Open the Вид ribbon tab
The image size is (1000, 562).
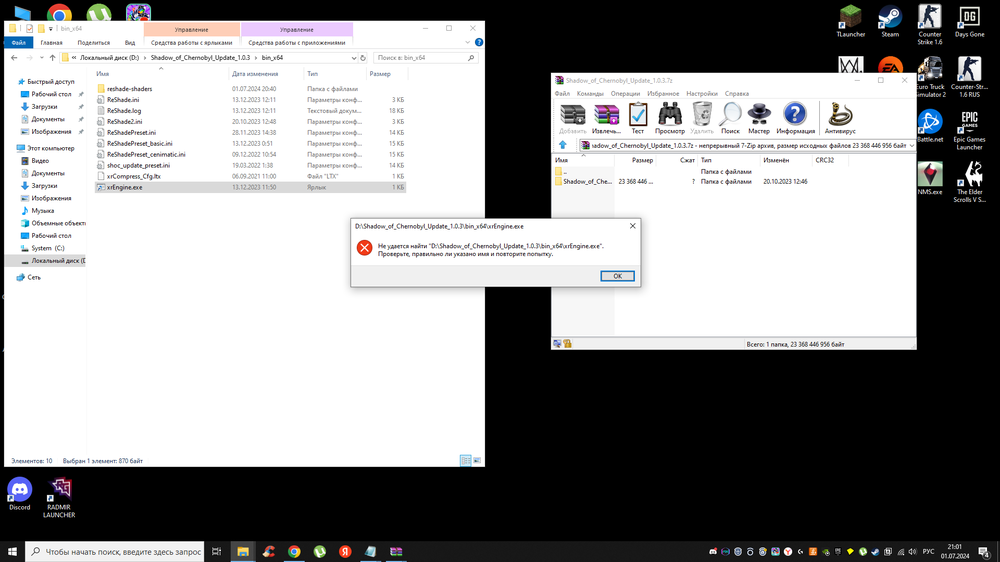(130, 43)
